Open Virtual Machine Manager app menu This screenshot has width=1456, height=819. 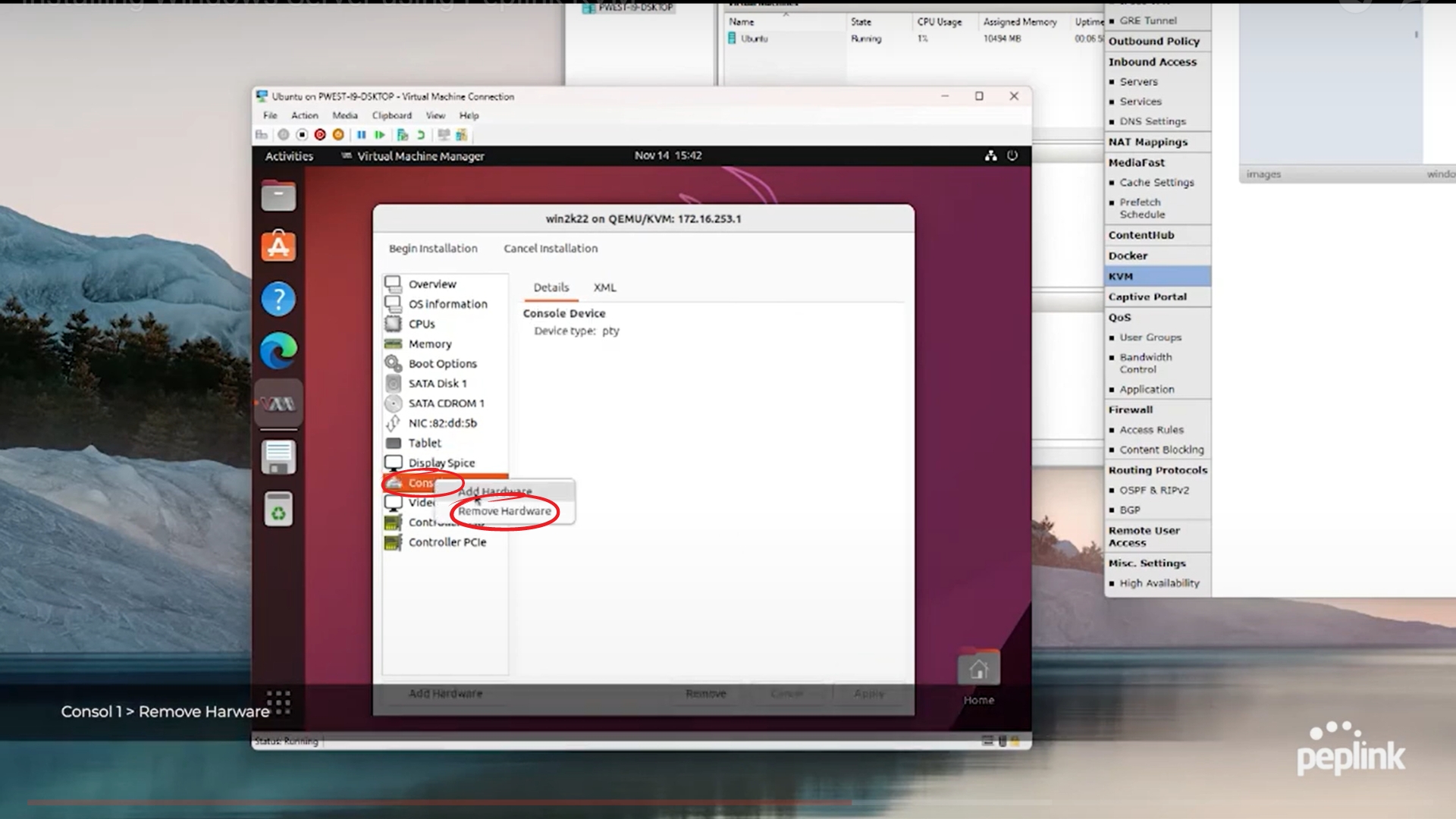pyautogui.click(x=420, y=156)
